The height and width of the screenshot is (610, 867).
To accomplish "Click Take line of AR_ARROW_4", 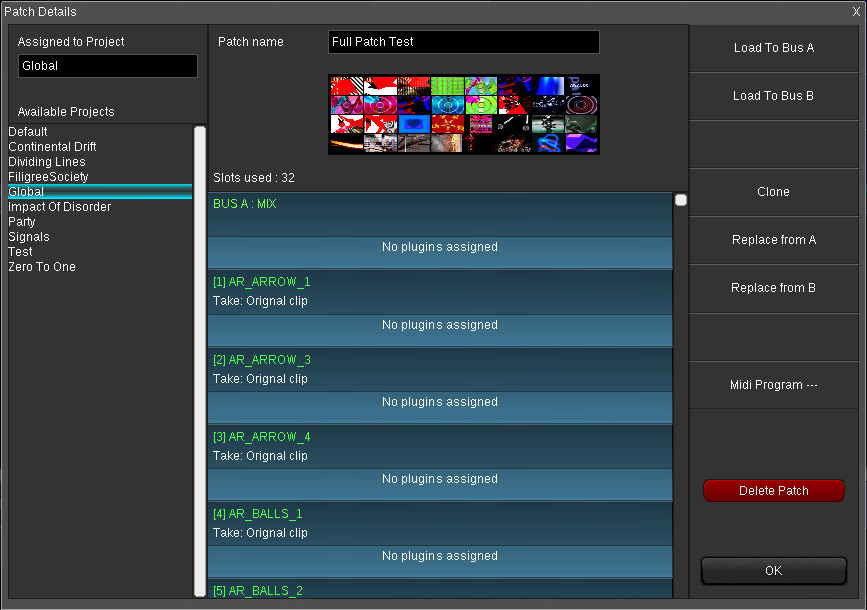I will point(260,456).
